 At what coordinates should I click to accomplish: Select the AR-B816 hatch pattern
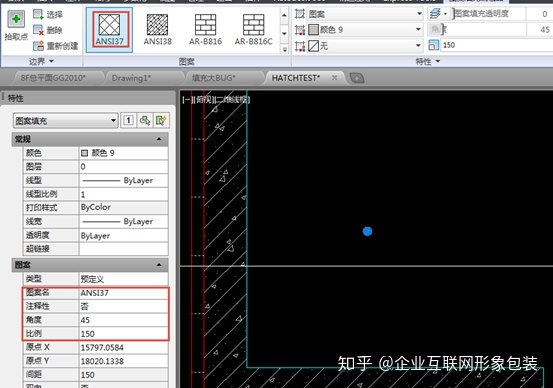[x=205, y=30]
